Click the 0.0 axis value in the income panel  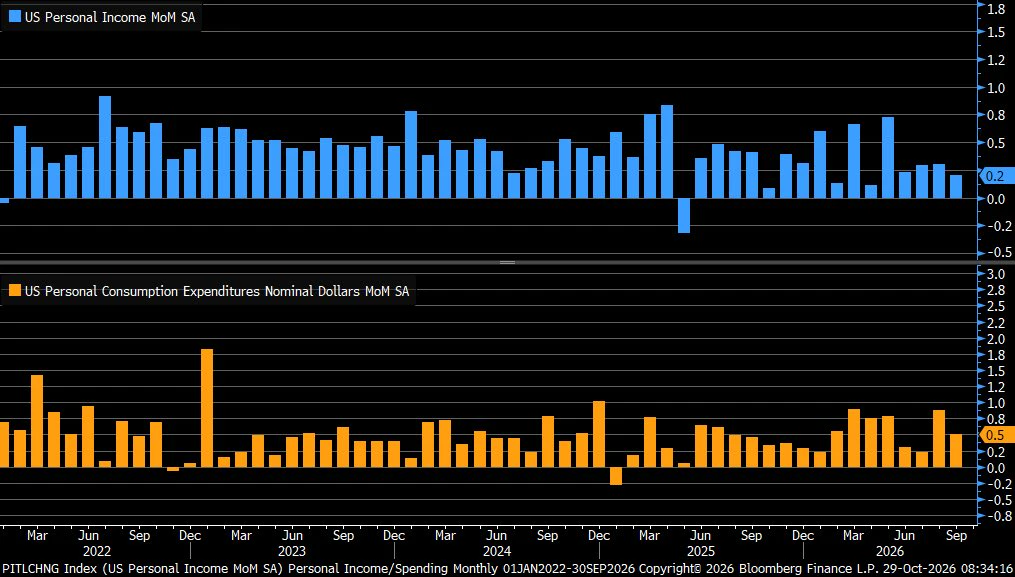pyautogui.click(x=996, y=199)
